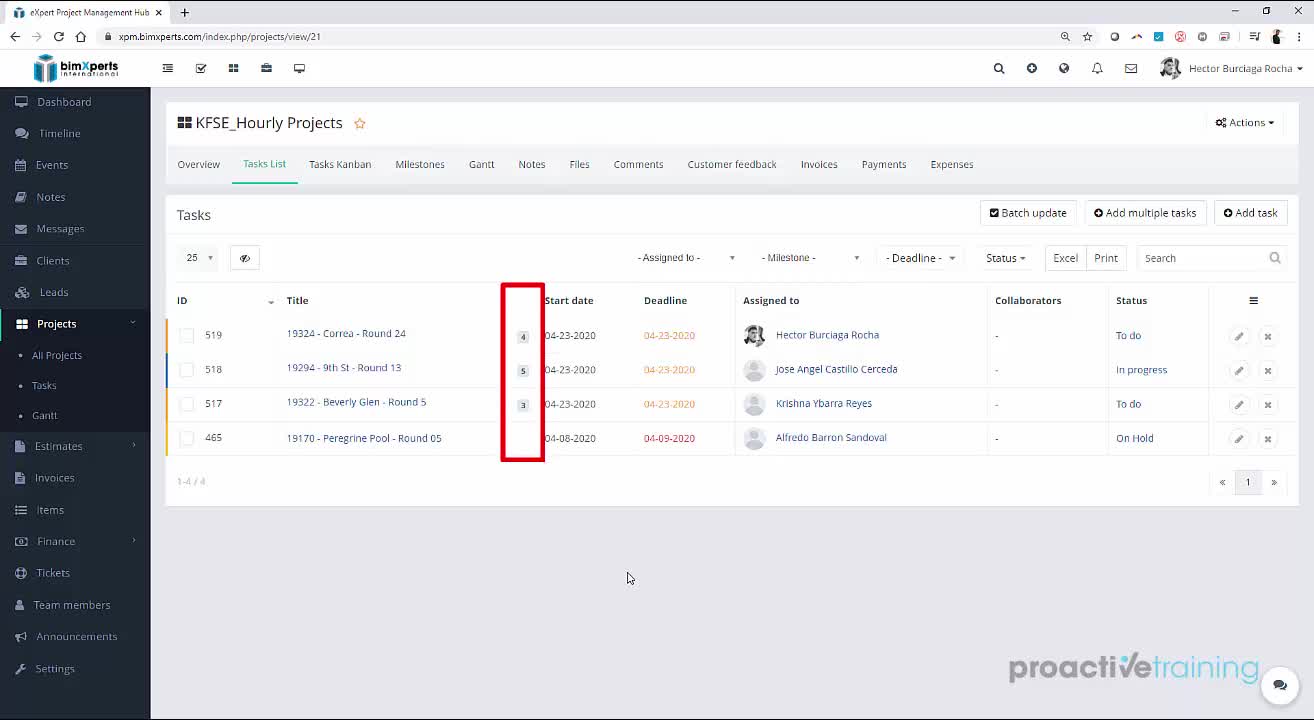Image resolution: width=1314 pixels, height=720 pixels.
Task: Open the briefcase shortcut icon
Action: point(266,68)
